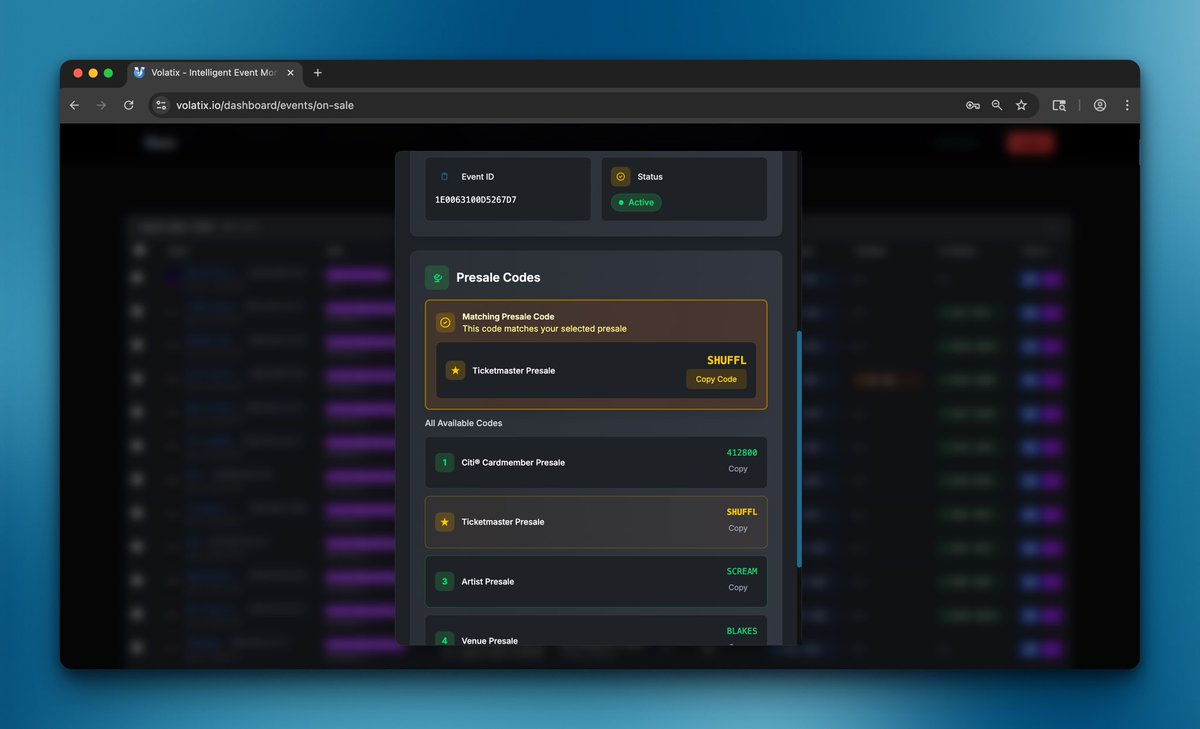Click the Presale Codes heading
This screenshot has width=1200, height=729.
click(498, 277)
